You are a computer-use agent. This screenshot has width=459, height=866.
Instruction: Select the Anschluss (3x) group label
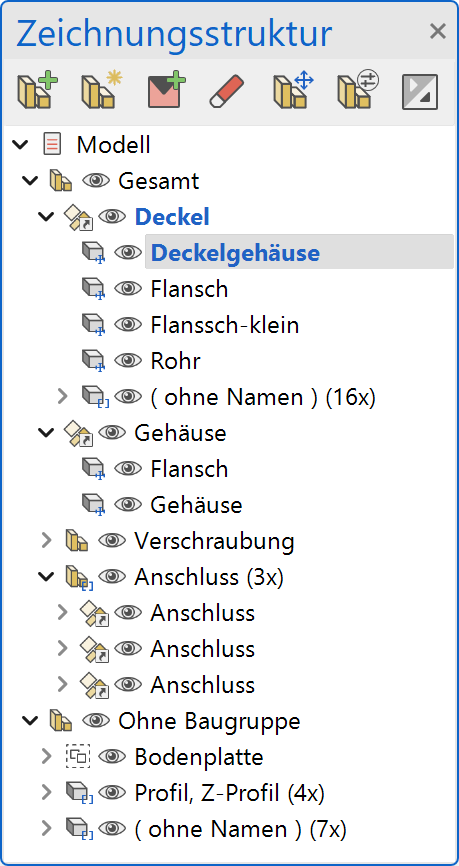(209, 577)
